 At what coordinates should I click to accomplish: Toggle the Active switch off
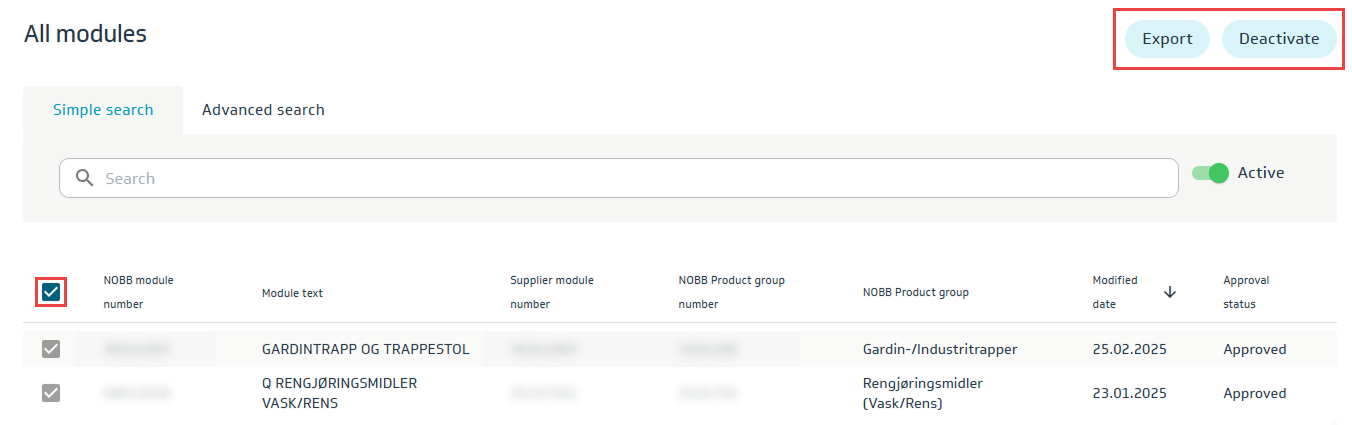(1209, 173)
